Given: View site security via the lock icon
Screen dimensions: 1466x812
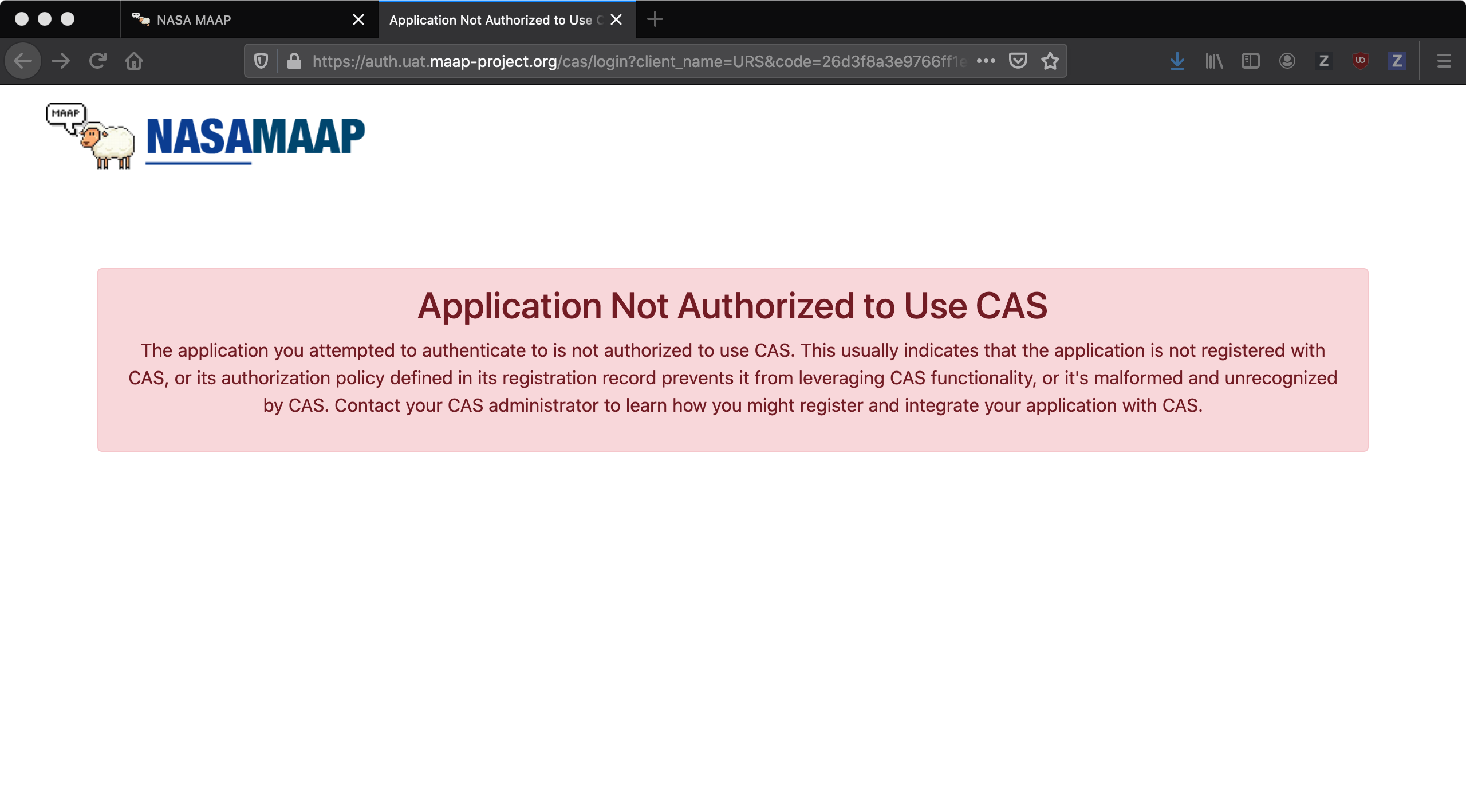Looking at the screenshot, I should click(x=294, y=61).
